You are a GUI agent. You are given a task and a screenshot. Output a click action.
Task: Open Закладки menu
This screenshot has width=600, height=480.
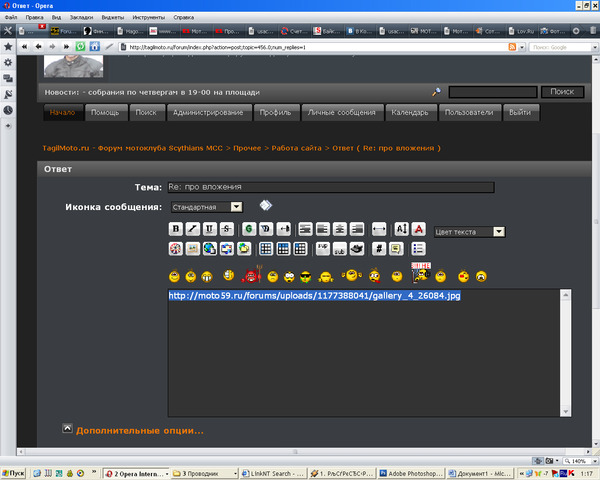[x=81, y=17]
